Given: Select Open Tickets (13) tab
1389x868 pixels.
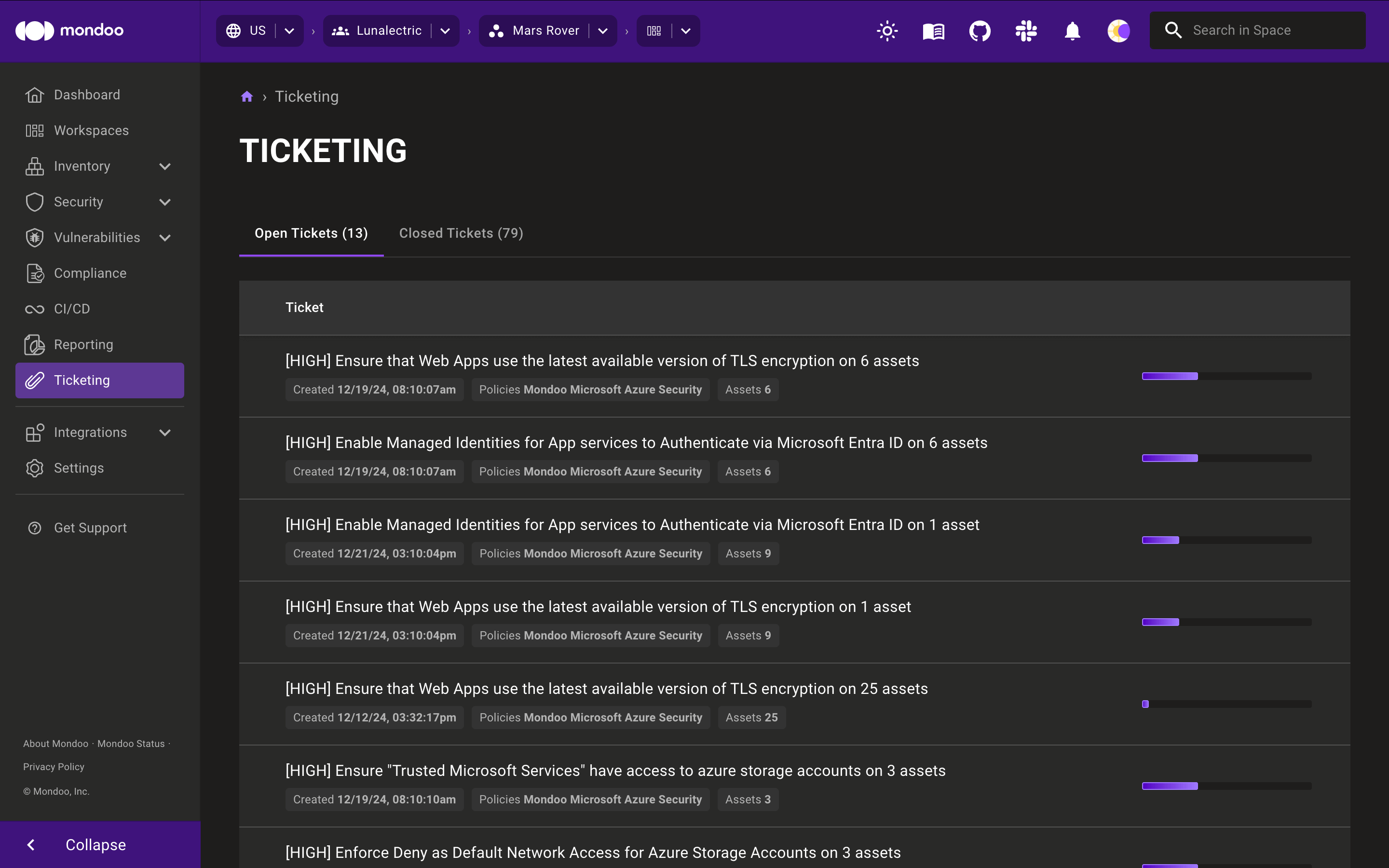Looking at the screenshot, I should (311, 233).
